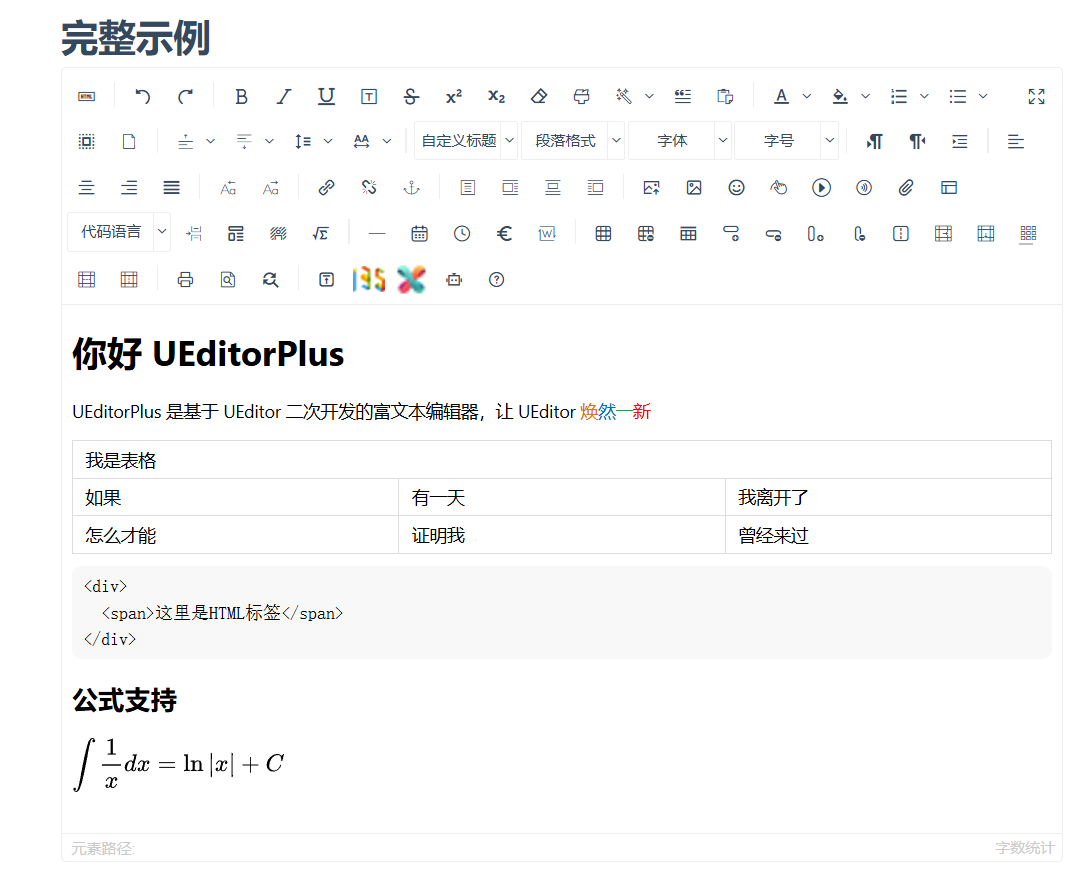Toggle strikethrough formatting

pyautogui.click(x=411, y=96)
